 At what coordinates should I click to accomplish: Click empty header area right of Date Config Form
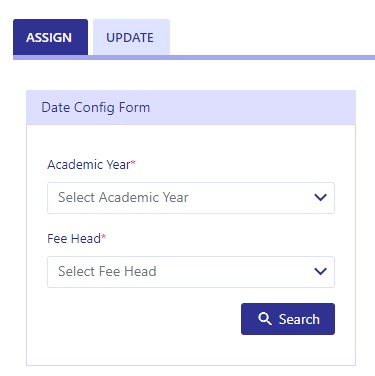click(x=253, y=107)
